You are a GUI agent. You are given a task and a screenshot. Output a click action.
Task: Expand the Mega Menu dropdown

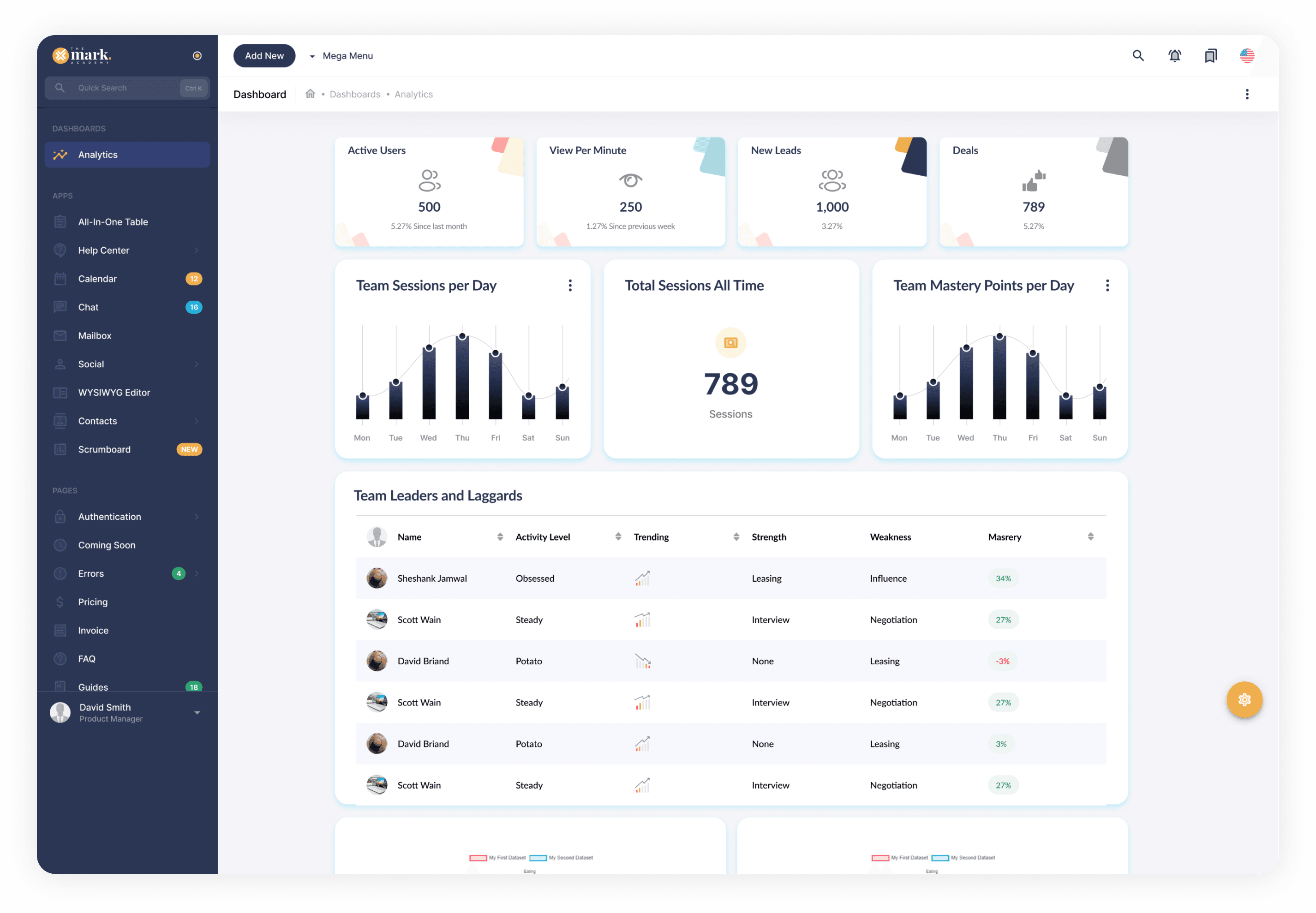(341, 55)
